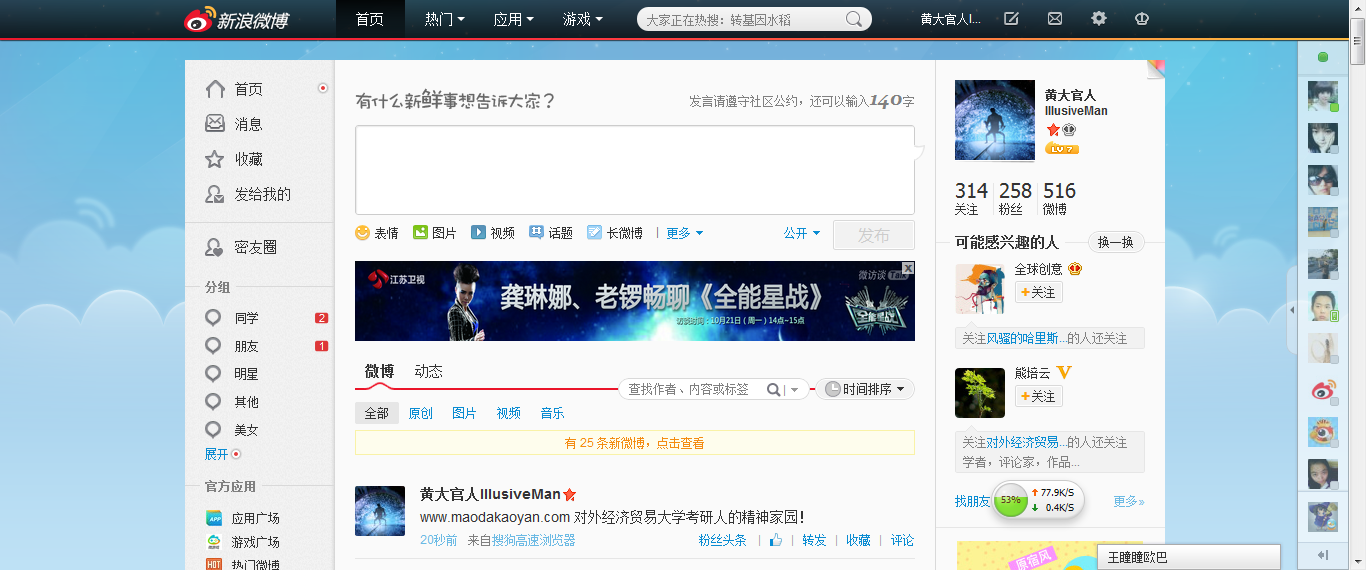Open the 长微博 long post tool
Screen dimensions: 1366x570
coord(615,233)
